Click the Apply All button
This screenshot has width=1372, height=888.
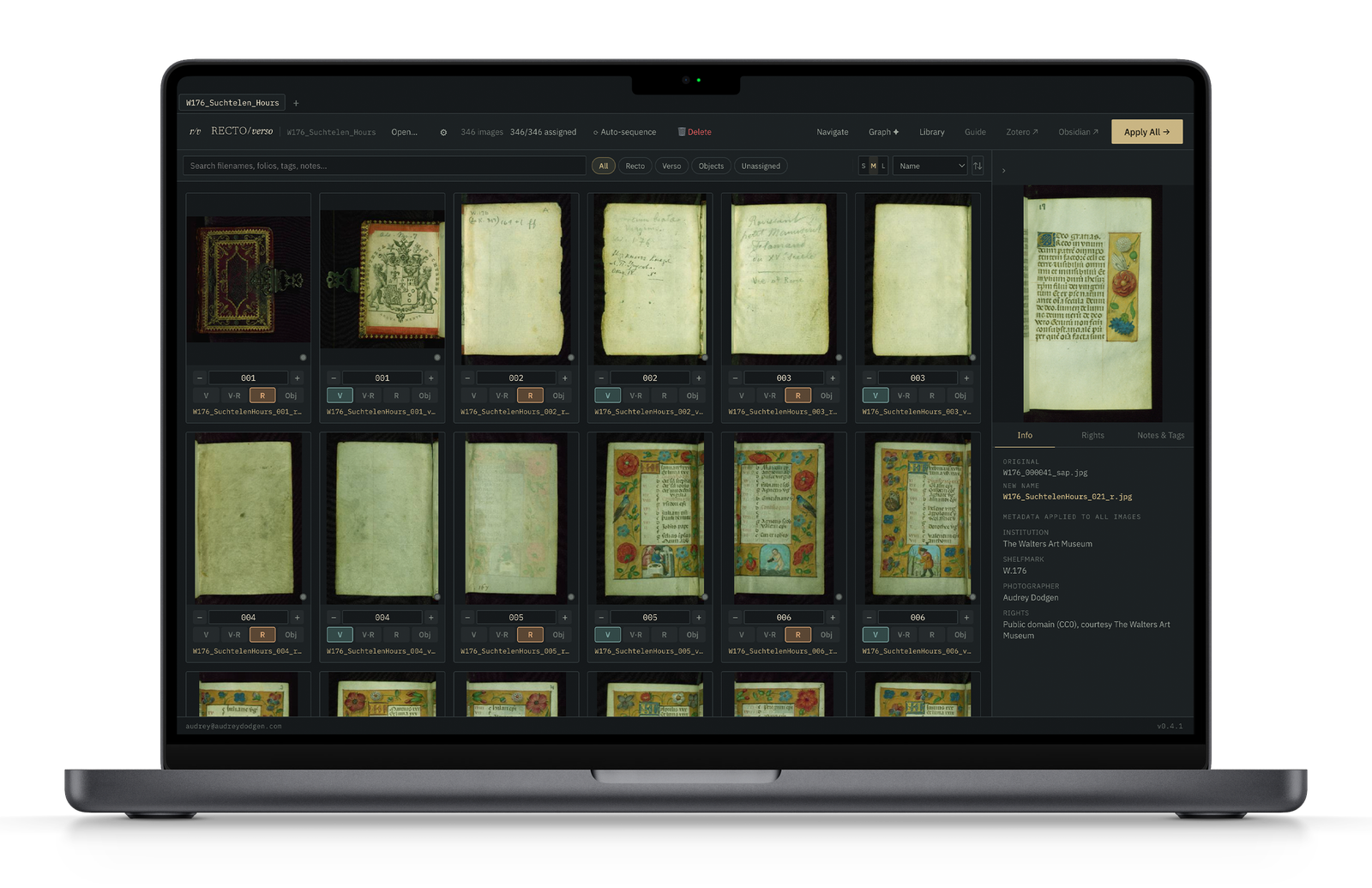point(1146,131)
